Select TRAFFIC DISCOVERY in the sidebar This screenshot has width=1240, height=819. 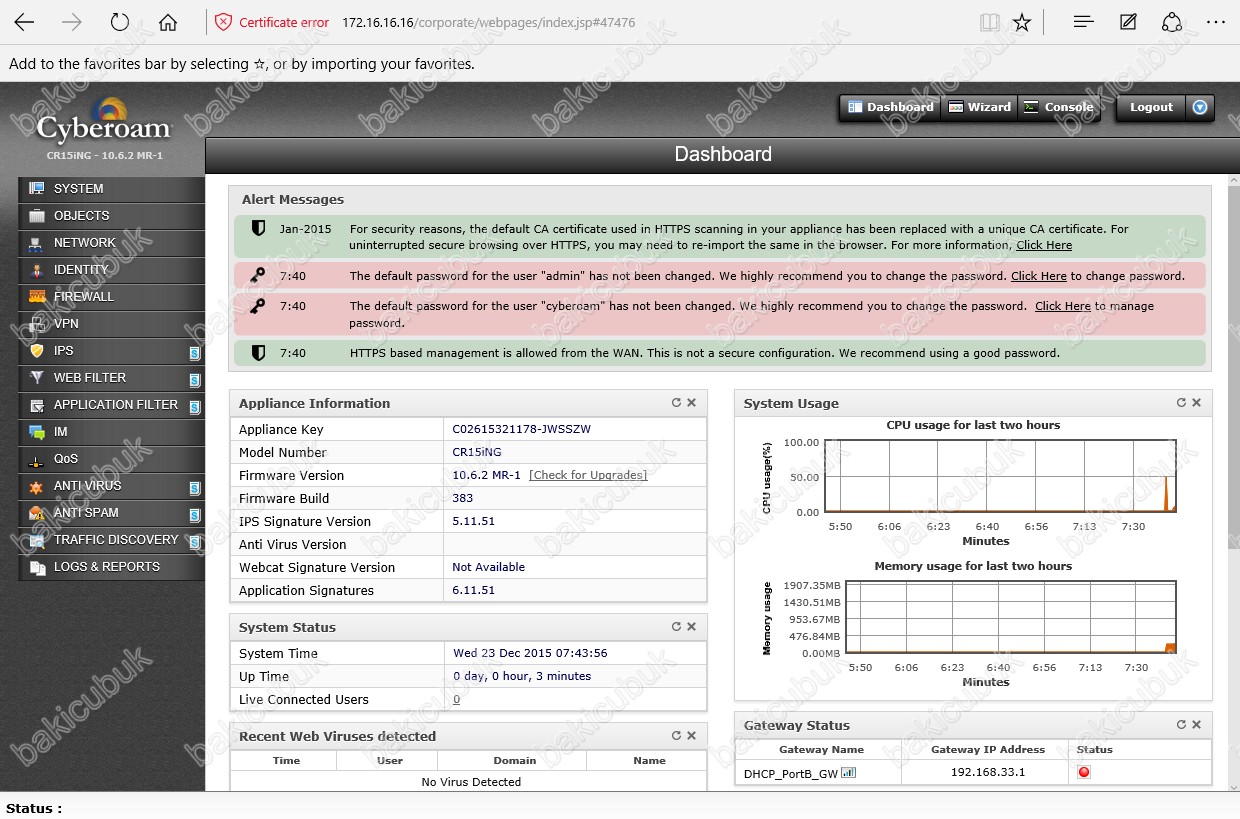111,539
